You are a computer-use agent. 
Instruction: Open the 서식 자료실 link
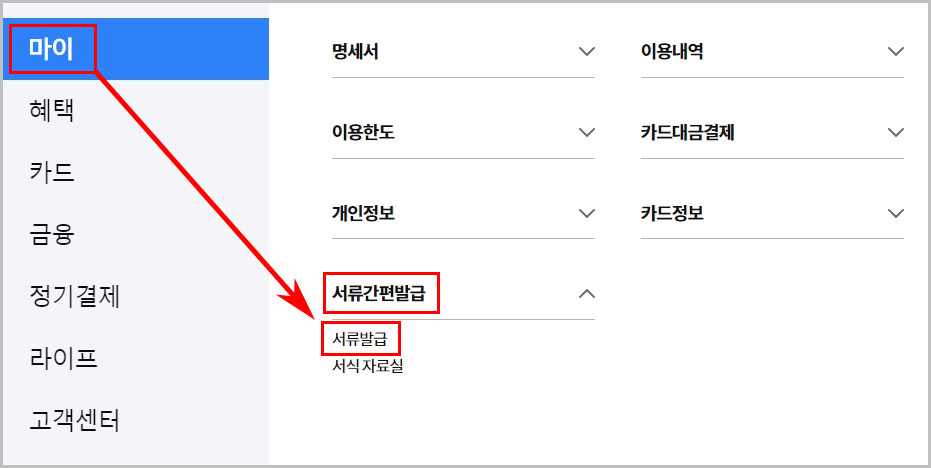368,366
